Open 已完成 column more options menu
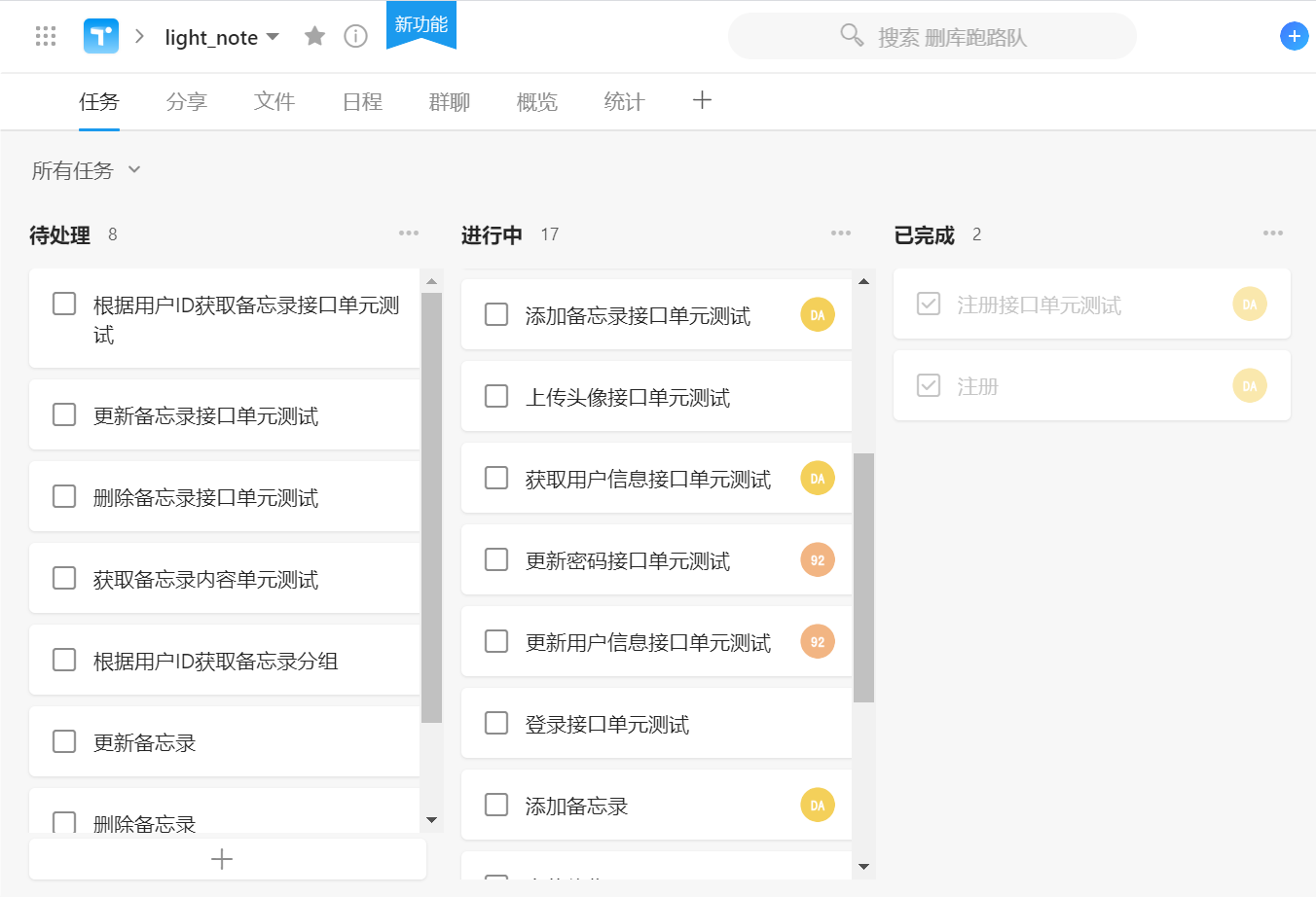Screen dimensions: 1316x897 (1273, 233)
